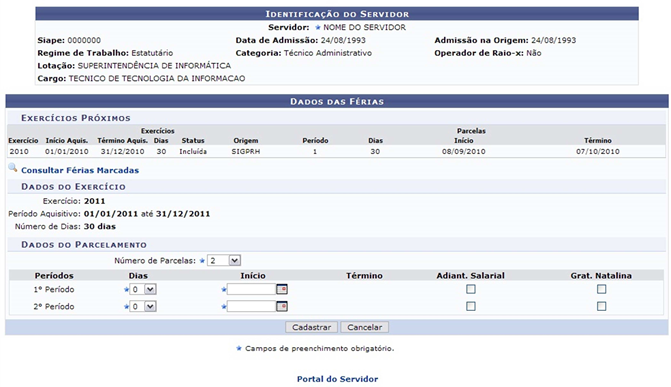Focus the 2º Período Início date field

point(252,307)
